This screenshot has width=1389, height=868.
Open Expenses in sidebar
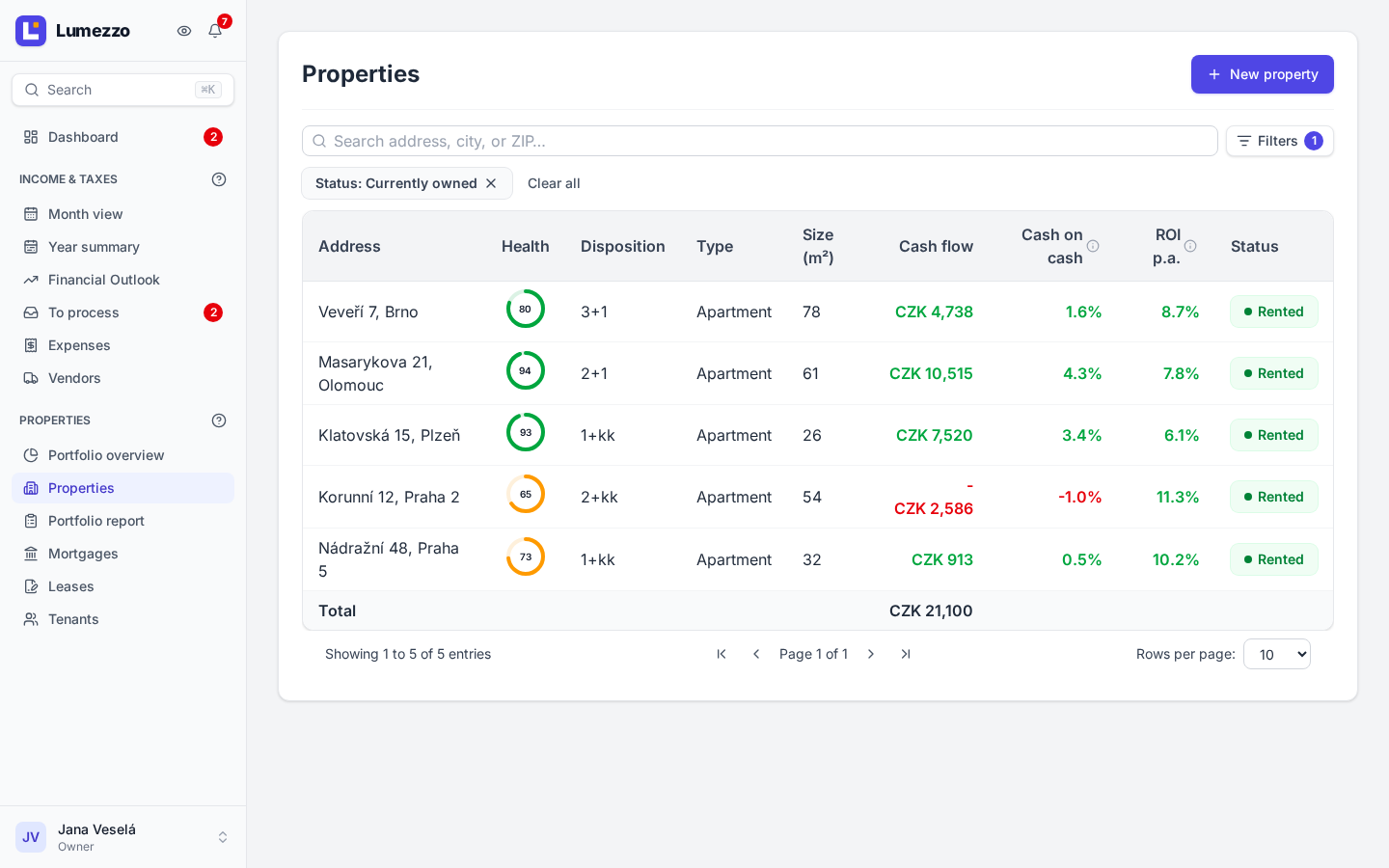(x=123, y=345)
